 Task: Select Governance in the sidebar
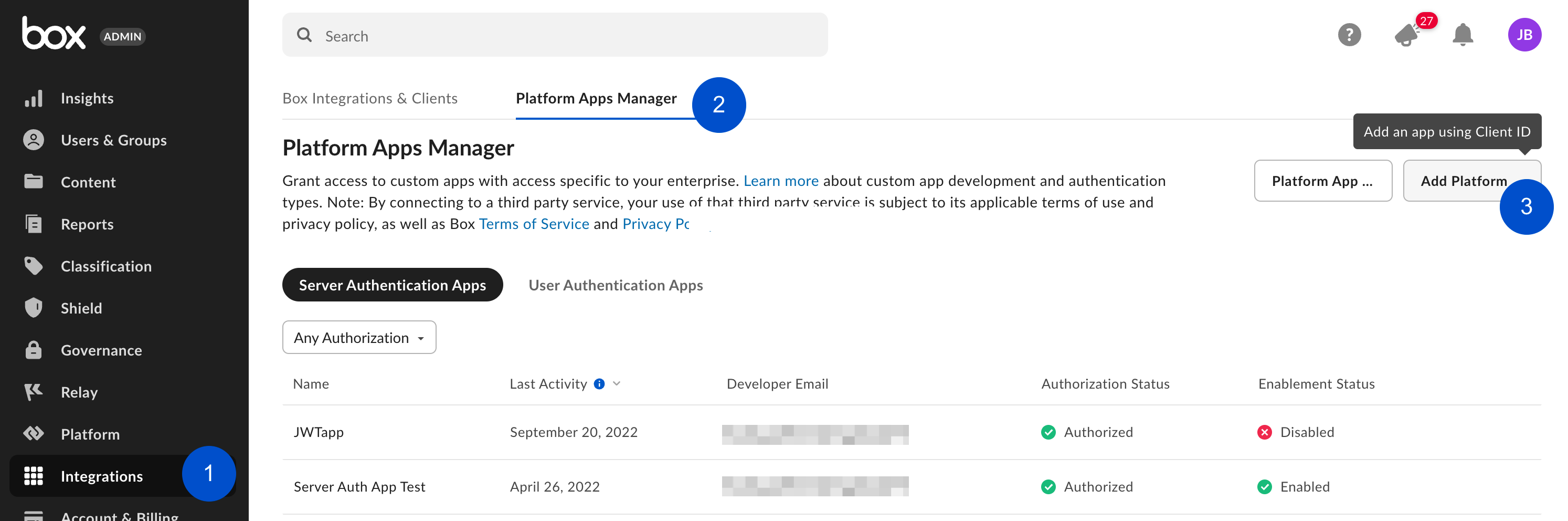pos(100,350)
